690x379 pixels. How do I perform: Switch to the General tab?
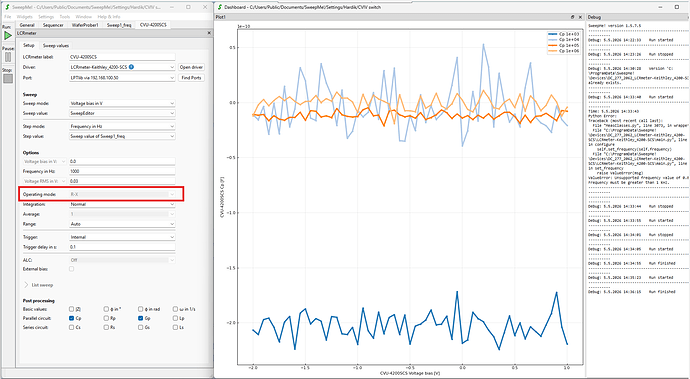27,25
